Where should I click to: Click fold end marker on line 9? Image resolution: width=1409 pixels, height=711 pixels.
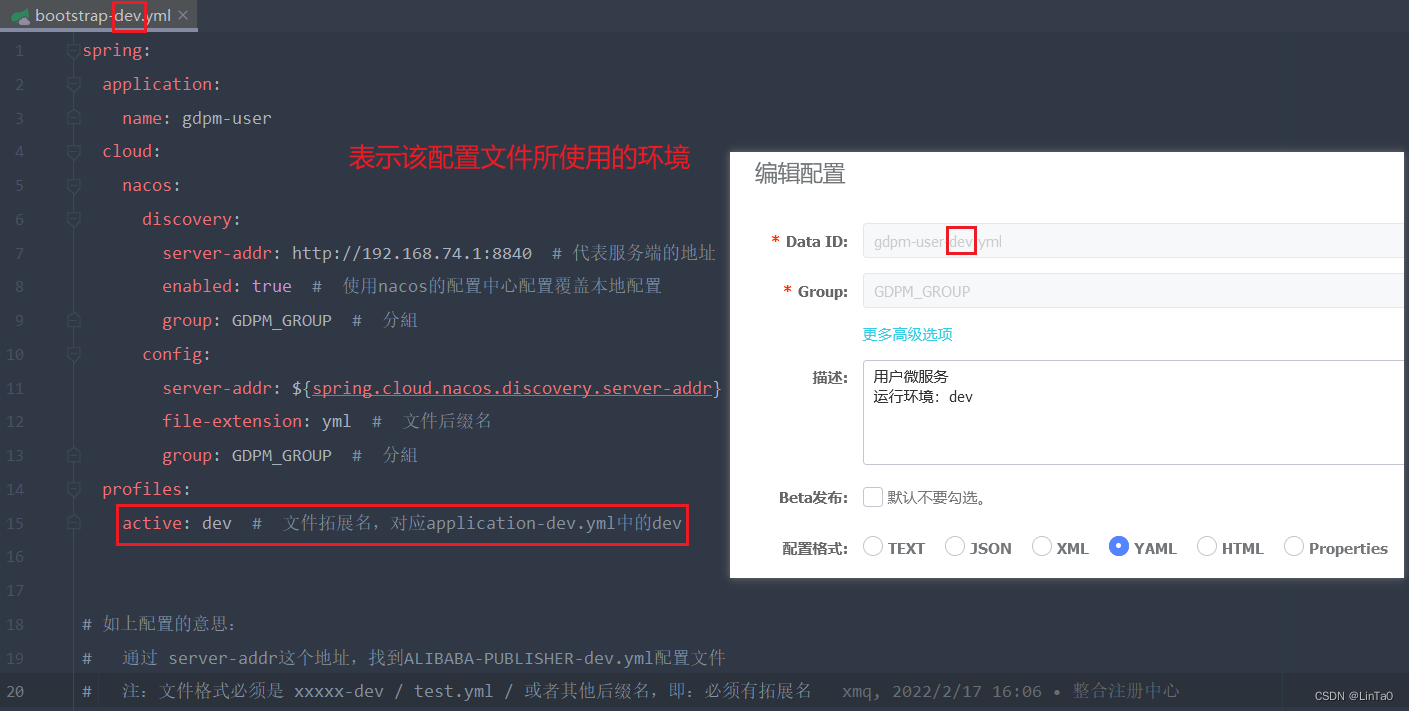click(x=73, y=320)
